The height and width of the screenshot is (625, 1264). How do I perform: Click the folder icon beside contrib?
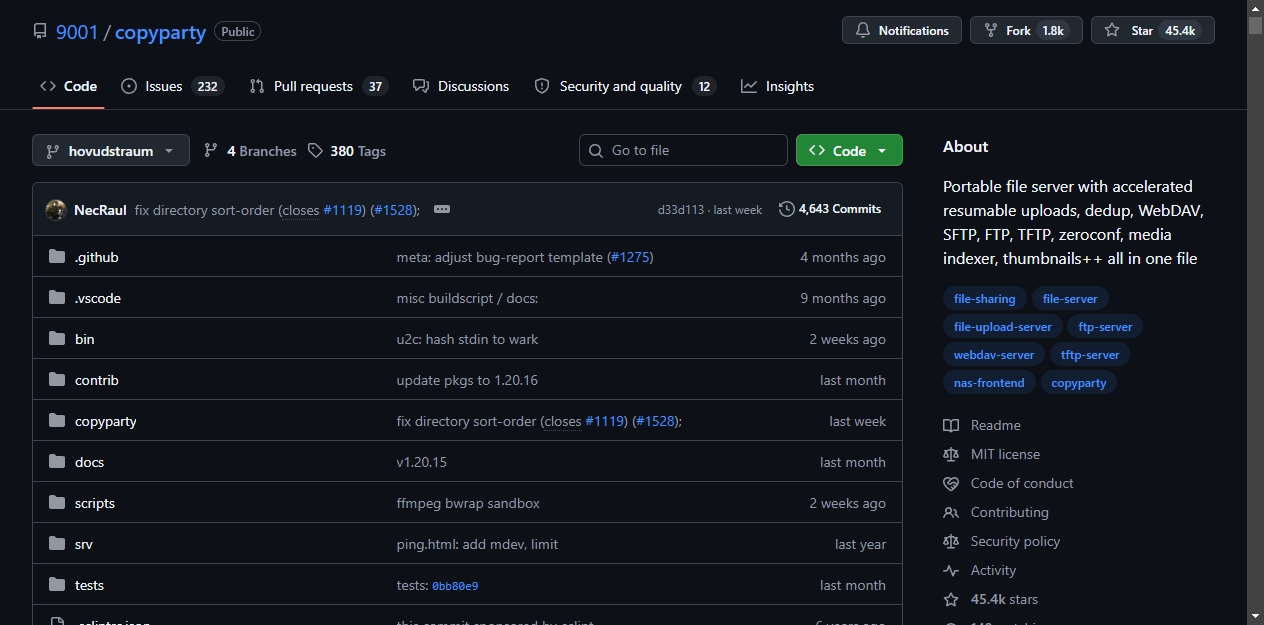pos(57,380)
